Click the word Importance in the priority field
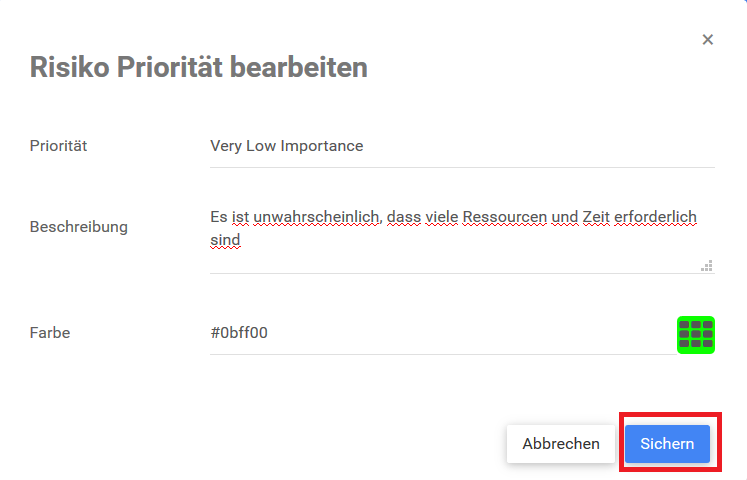Viewport: 747px width, 480px height. (325, 146)
